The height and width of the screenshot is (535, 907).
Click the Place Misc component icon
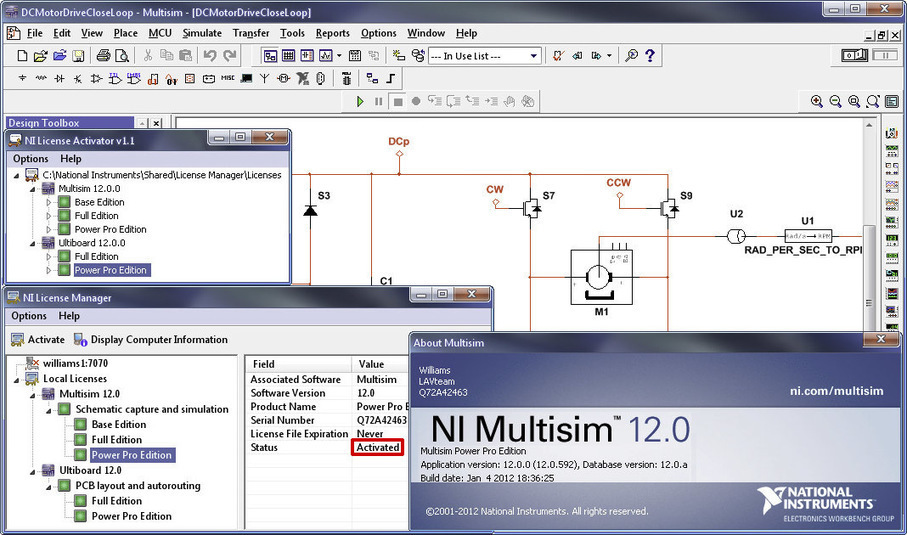(228, 78)
